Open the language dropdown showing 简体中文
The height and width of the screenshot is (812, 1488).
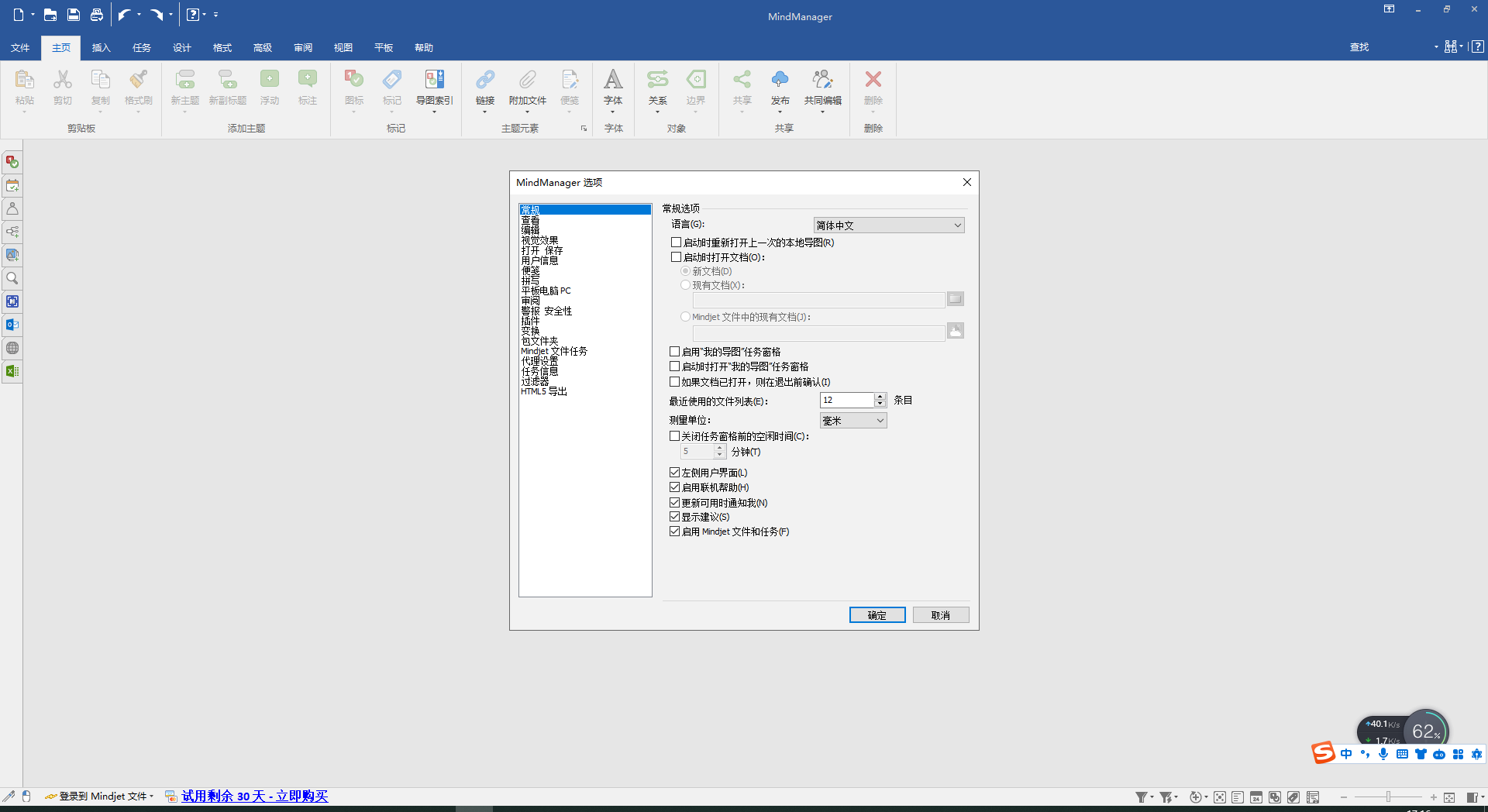889,225
